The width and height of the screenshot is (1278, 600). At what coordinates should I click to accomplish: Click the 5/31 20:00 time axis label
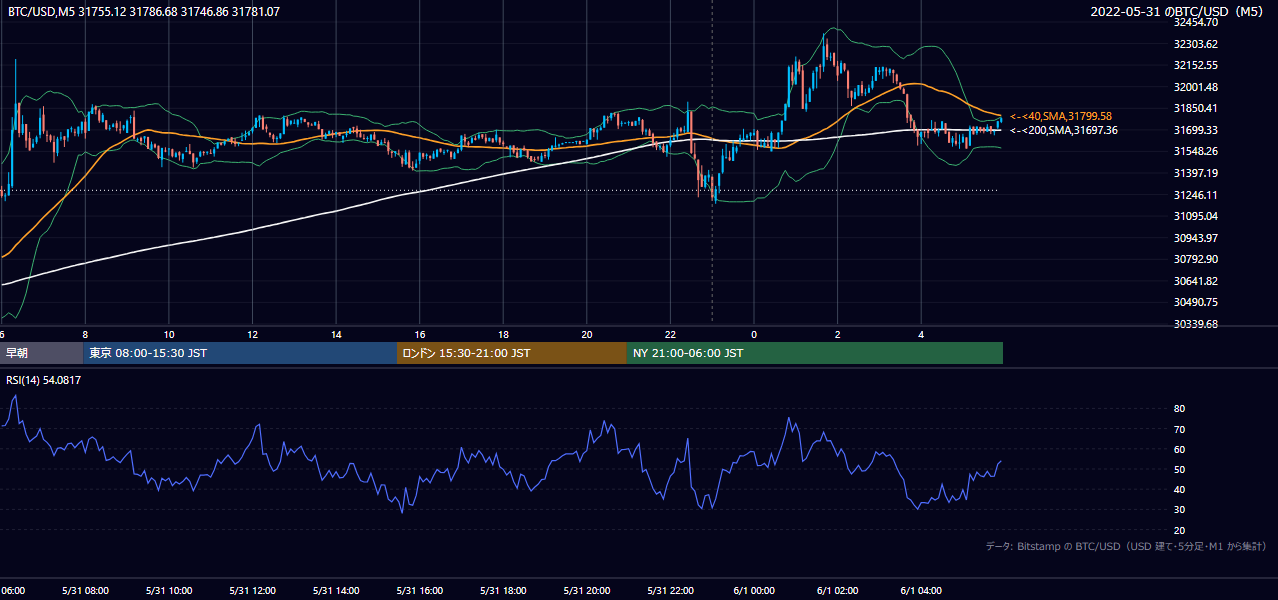click(586, 591)
